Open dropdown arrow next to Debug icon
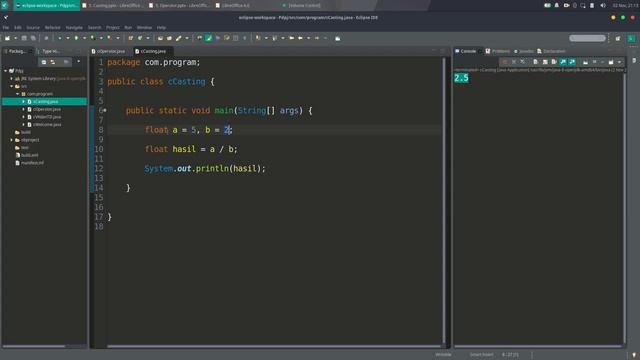 [68, 38]
